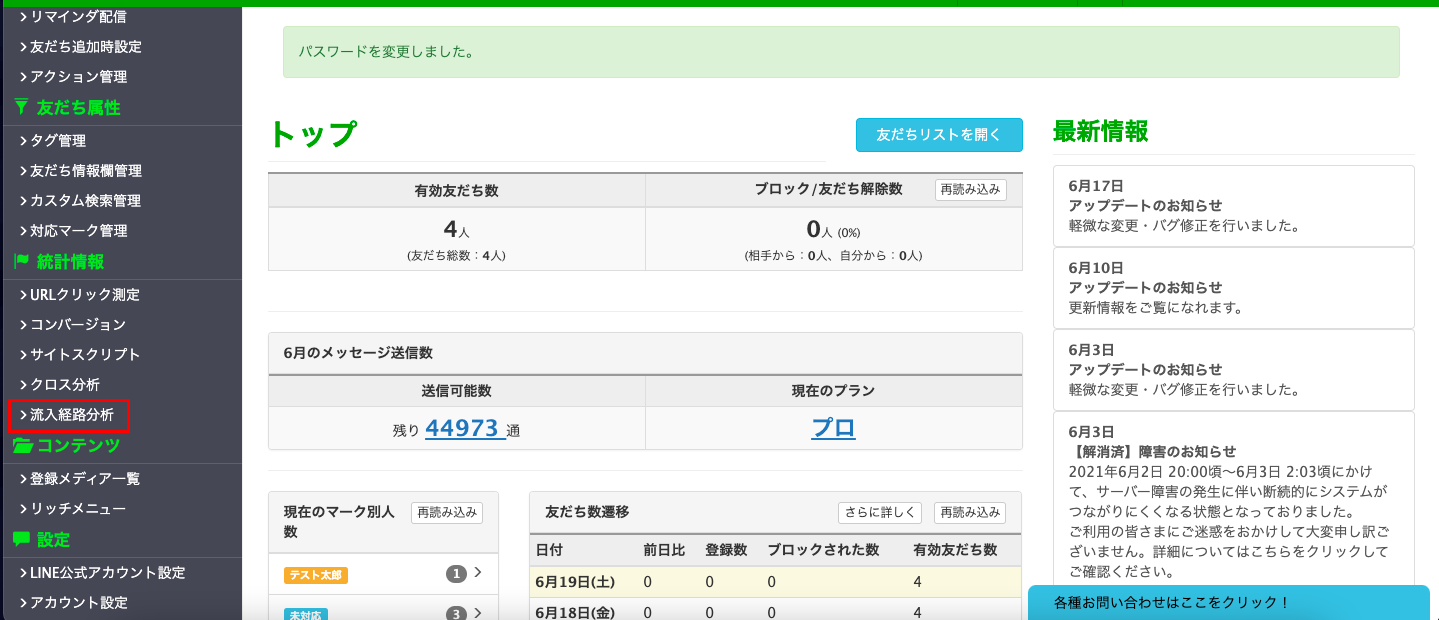
Task: Reload the 現在のマーク別人数 panel
Action: click(446, 513)
